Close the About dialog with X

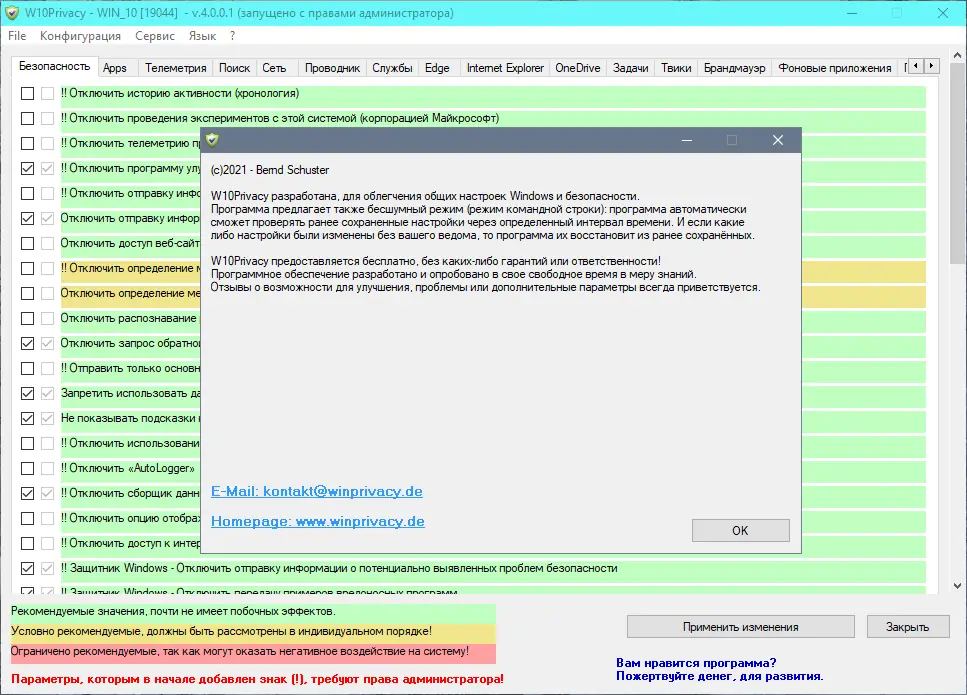(x=778, y=140)
